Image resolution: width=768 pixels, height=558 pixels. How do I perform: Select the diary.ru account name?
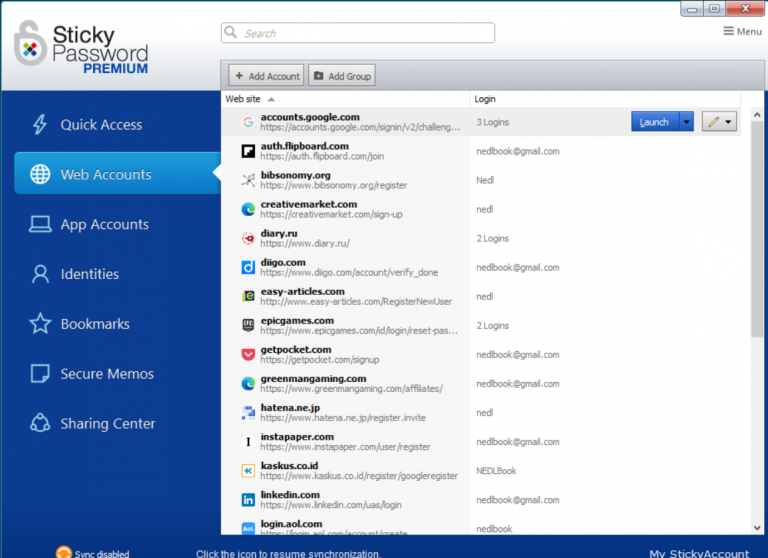(279, 233)
